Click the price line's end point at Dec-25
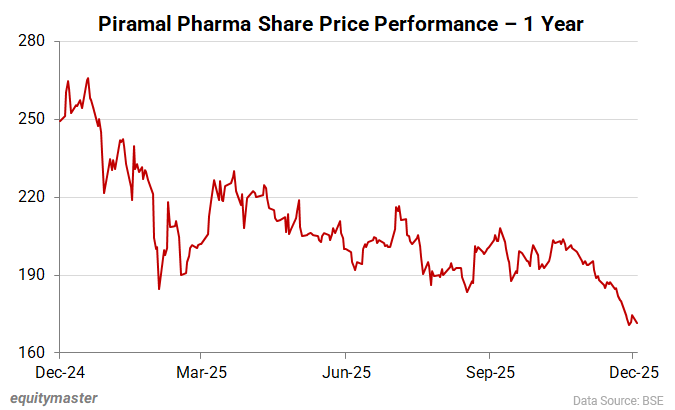Image resolution: width=675 pixels, height=410 pixels. point(637,323)
